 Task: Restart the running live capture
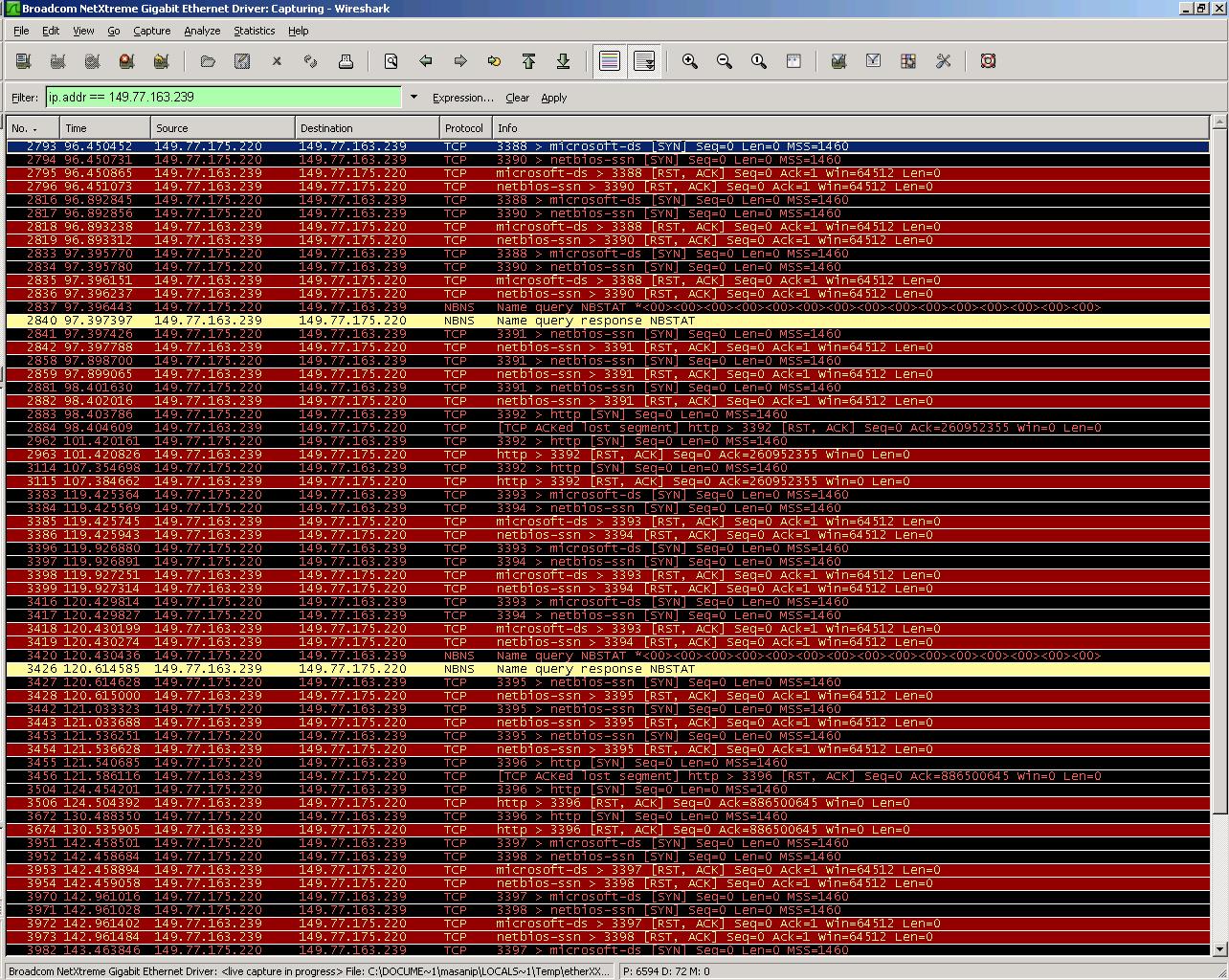(x=162, y=61)
